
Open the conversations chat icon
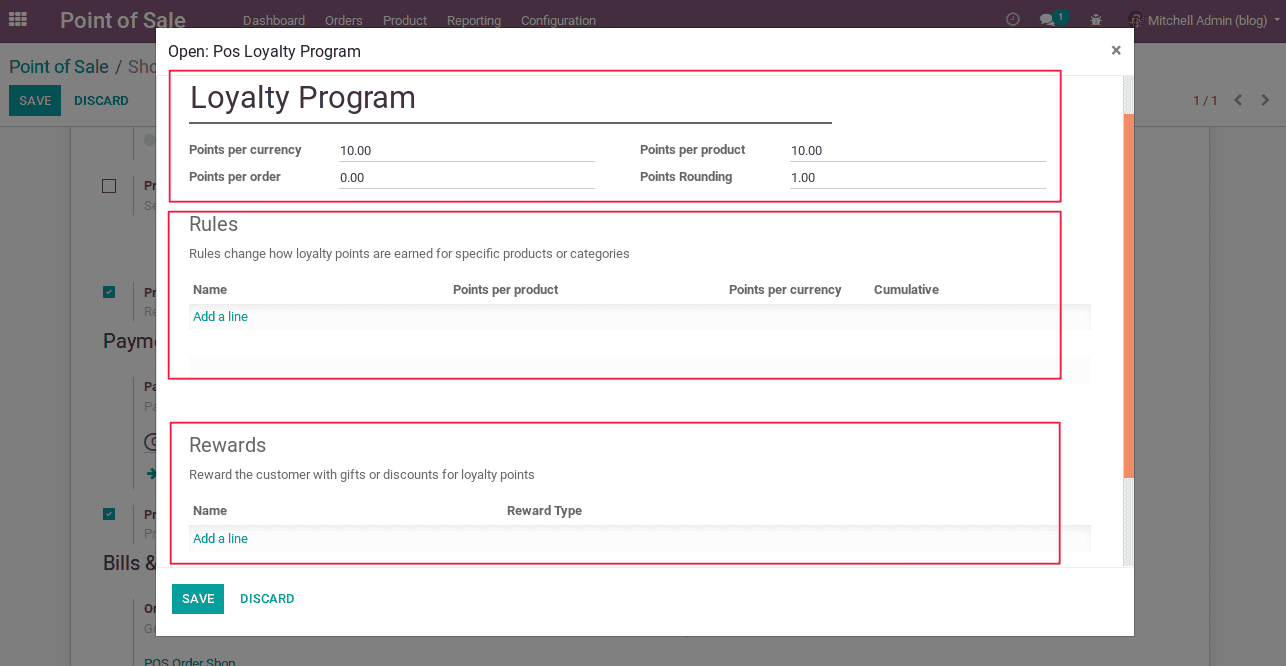[x=1049, y=20]
